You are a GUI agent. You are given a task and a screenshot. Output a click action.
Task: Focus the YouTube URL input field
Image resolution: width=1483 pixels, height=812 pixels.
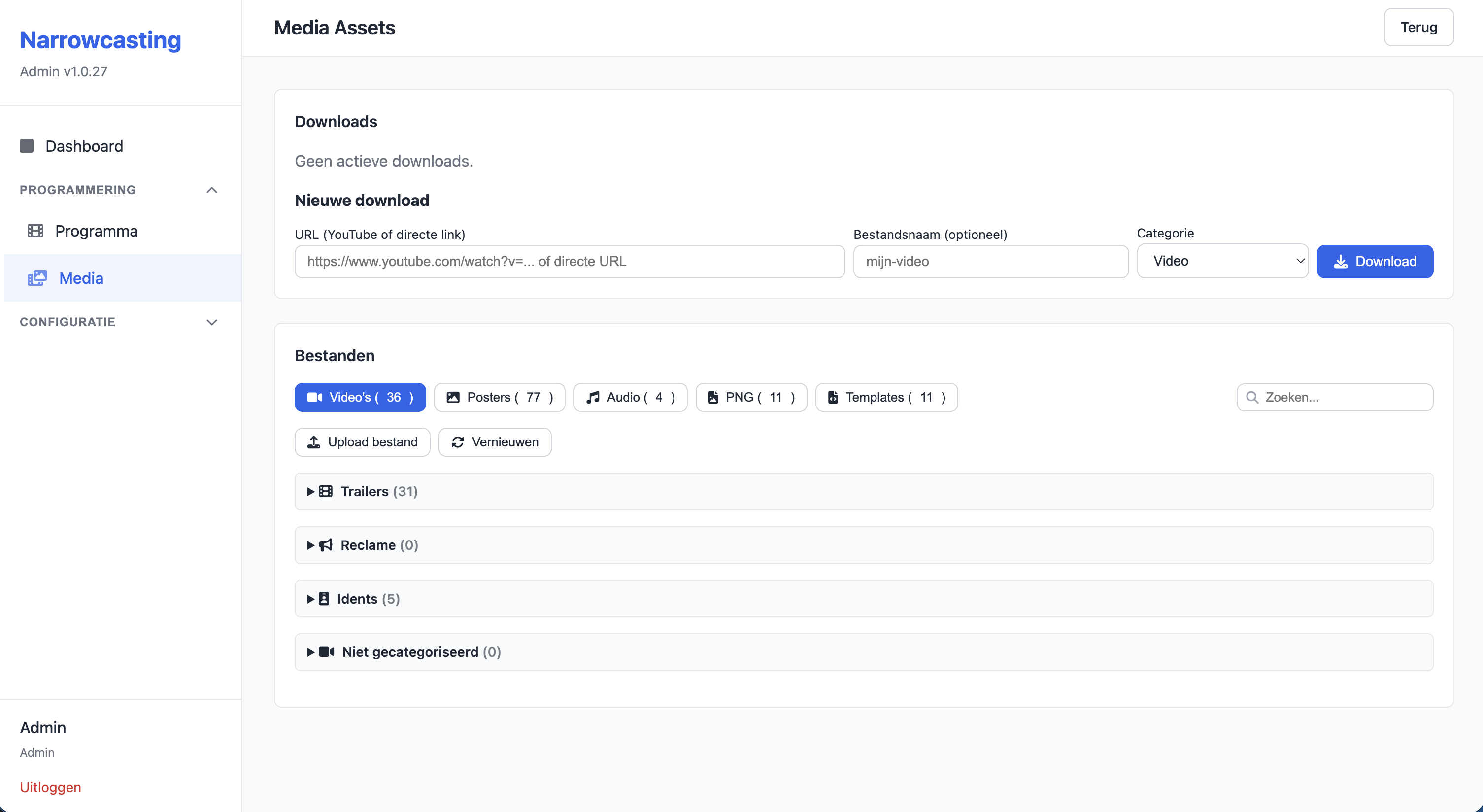[569, 262]
